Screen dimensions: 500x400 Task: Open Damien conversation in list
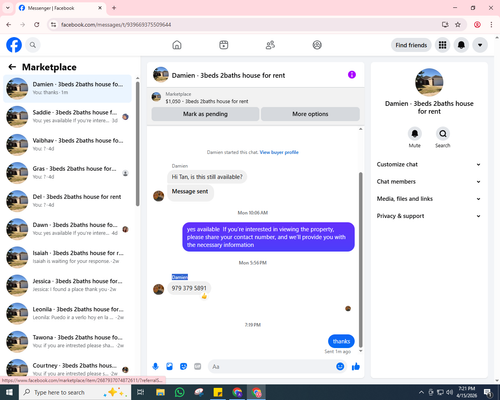click(x=67, y=88)
